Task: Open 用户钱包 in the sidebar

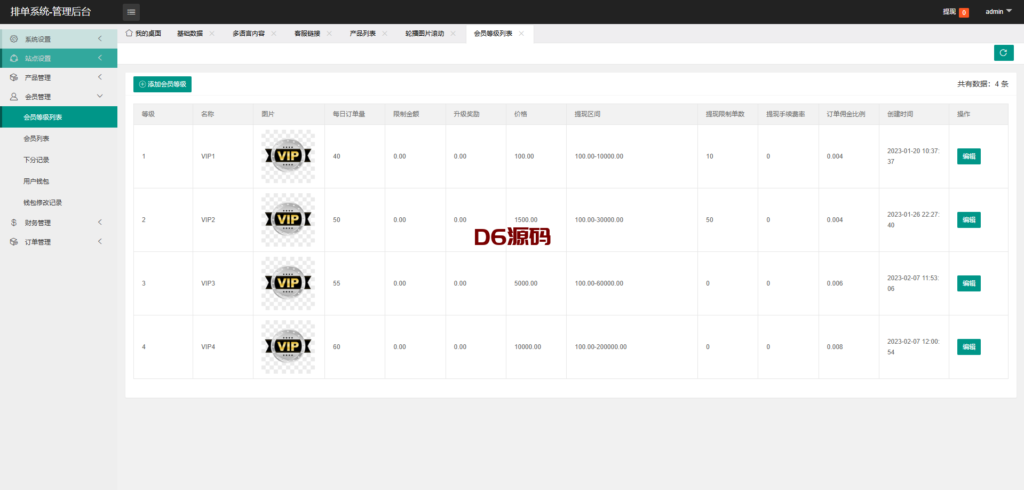Action: pos(59,181)
